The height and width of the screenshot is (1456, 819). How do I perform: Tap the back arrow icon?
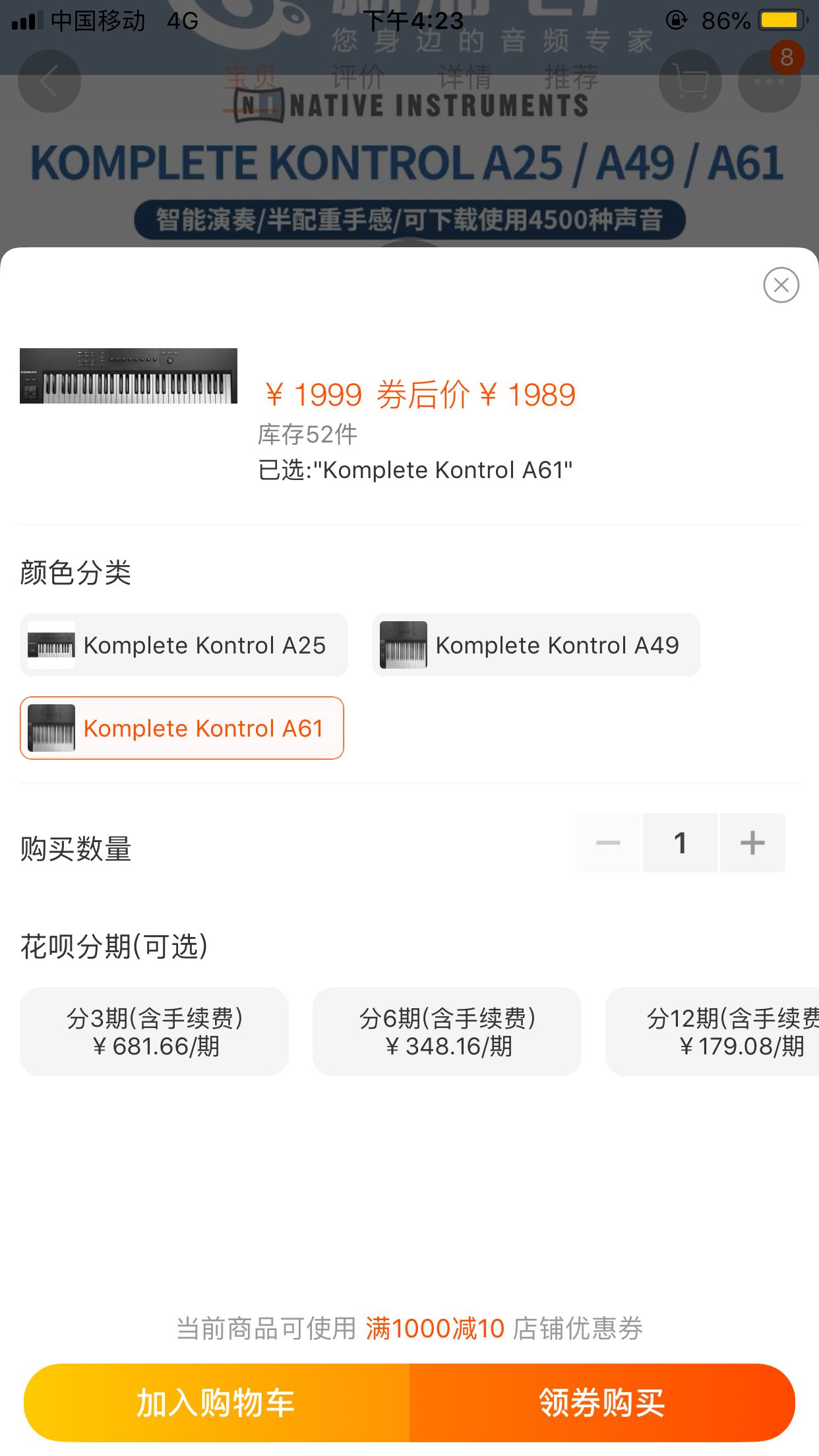[x=49, y=82]
